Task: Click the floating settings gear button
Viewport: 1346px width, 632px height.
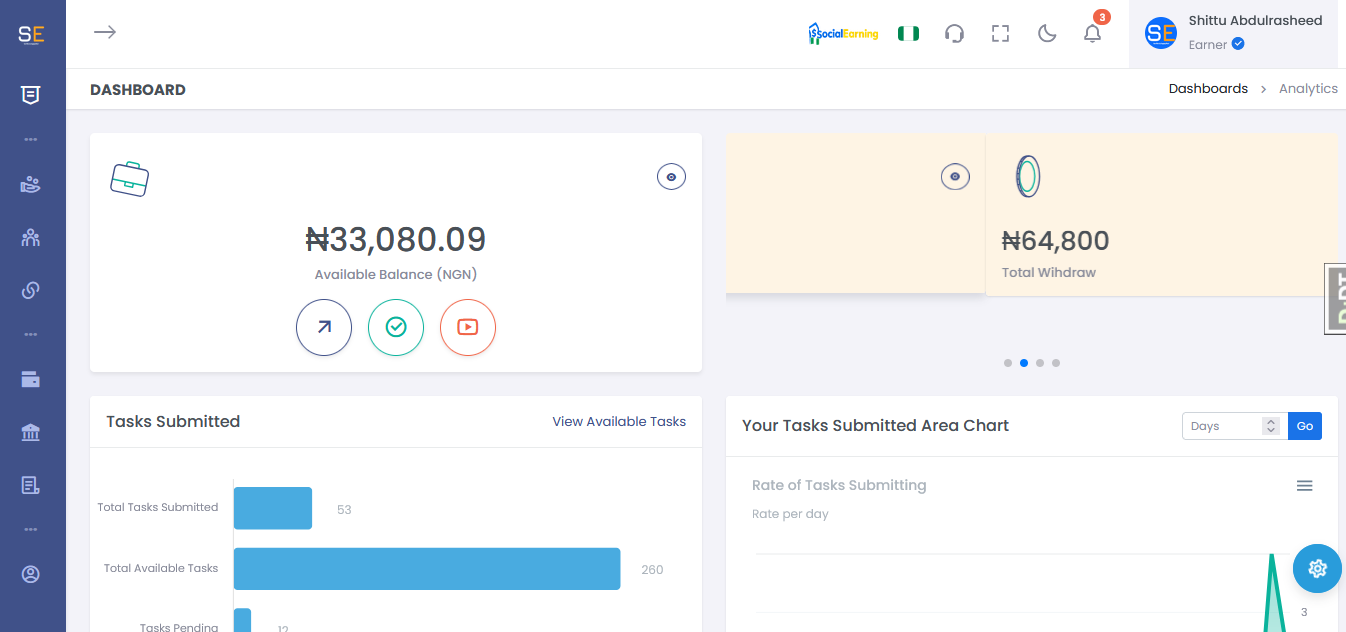Action: pos(1317,569)
